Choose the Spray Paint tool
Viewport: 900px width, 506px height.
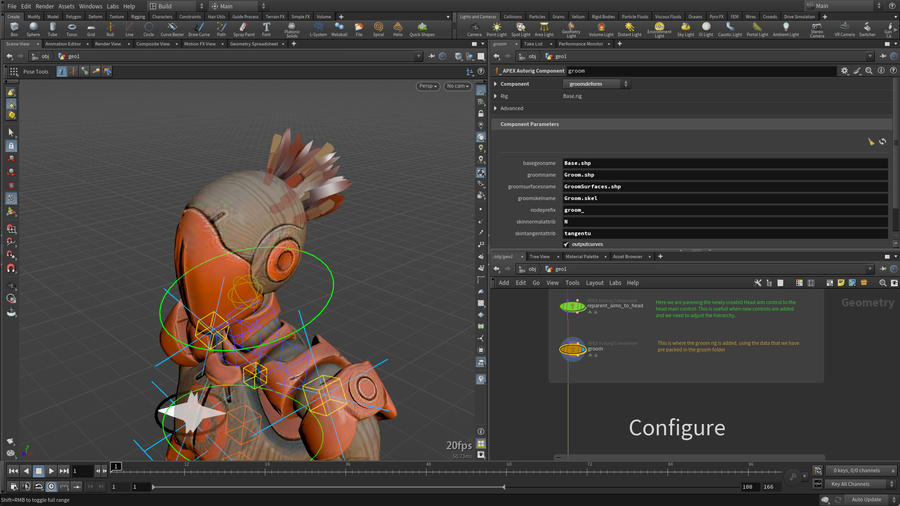(x=244, y=29)
